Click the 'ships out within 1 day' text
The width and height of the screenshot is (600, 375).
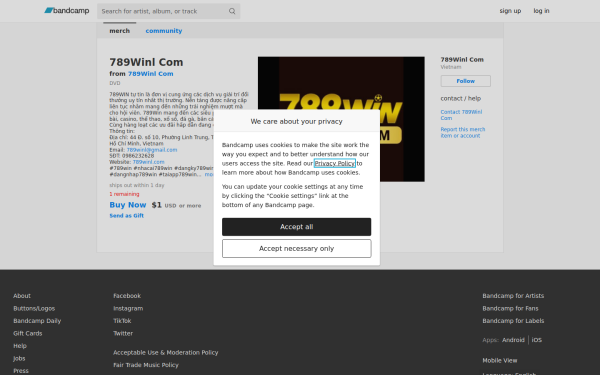pos(137,185)
